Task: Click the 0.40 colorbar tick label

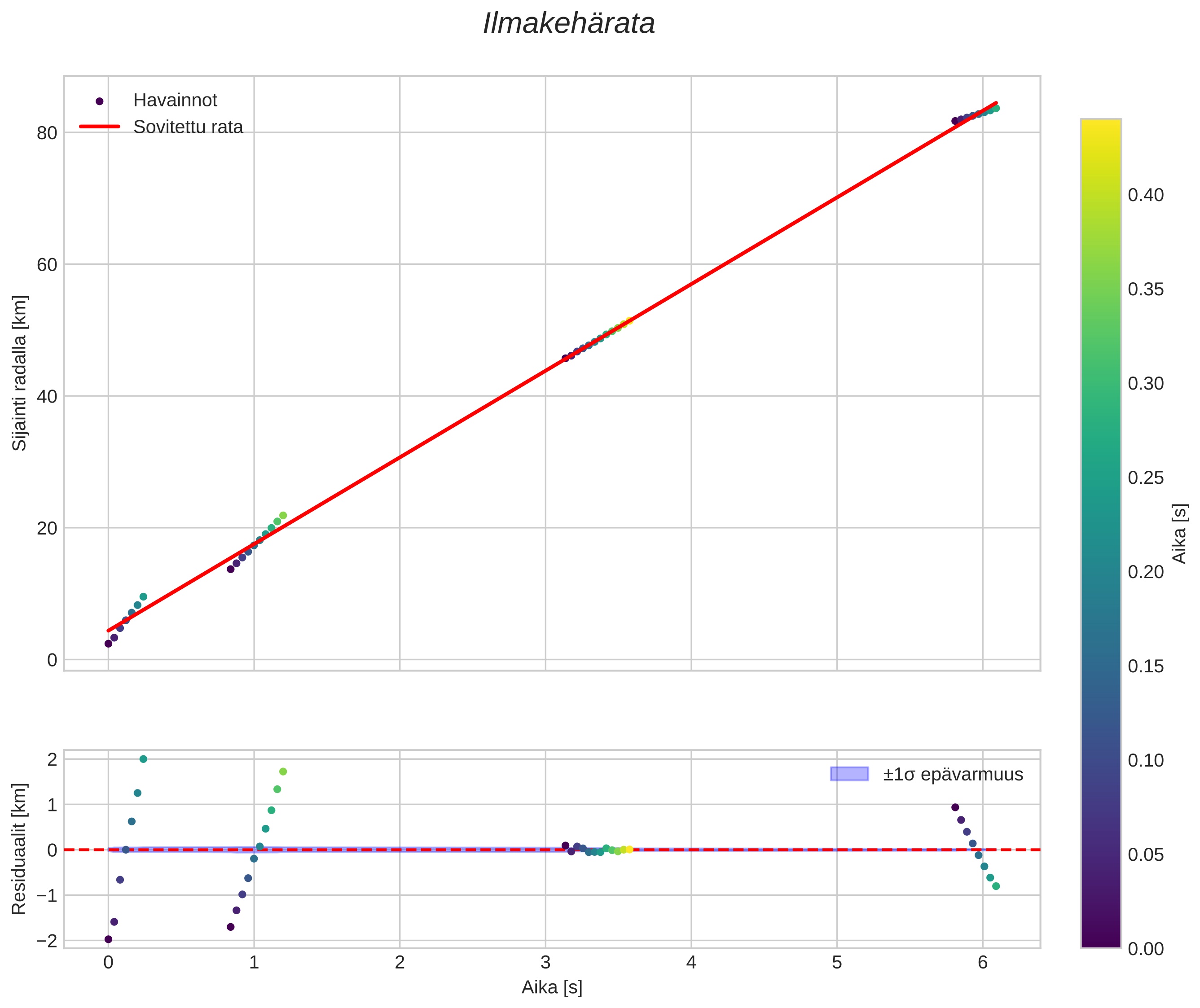Action: tap(1145, 195)
